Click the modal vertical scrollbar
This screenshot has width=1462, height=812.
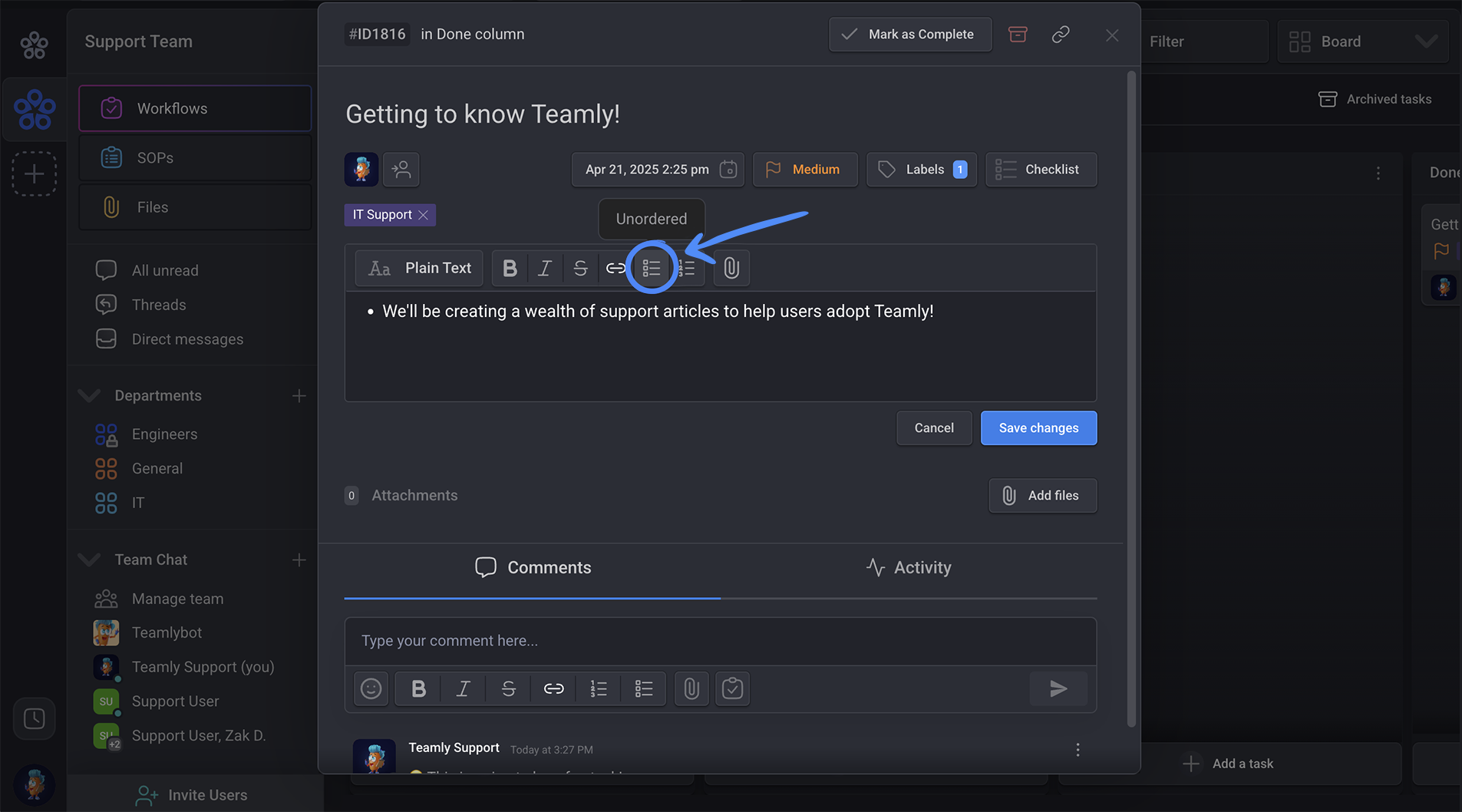tap(1131, 399)
